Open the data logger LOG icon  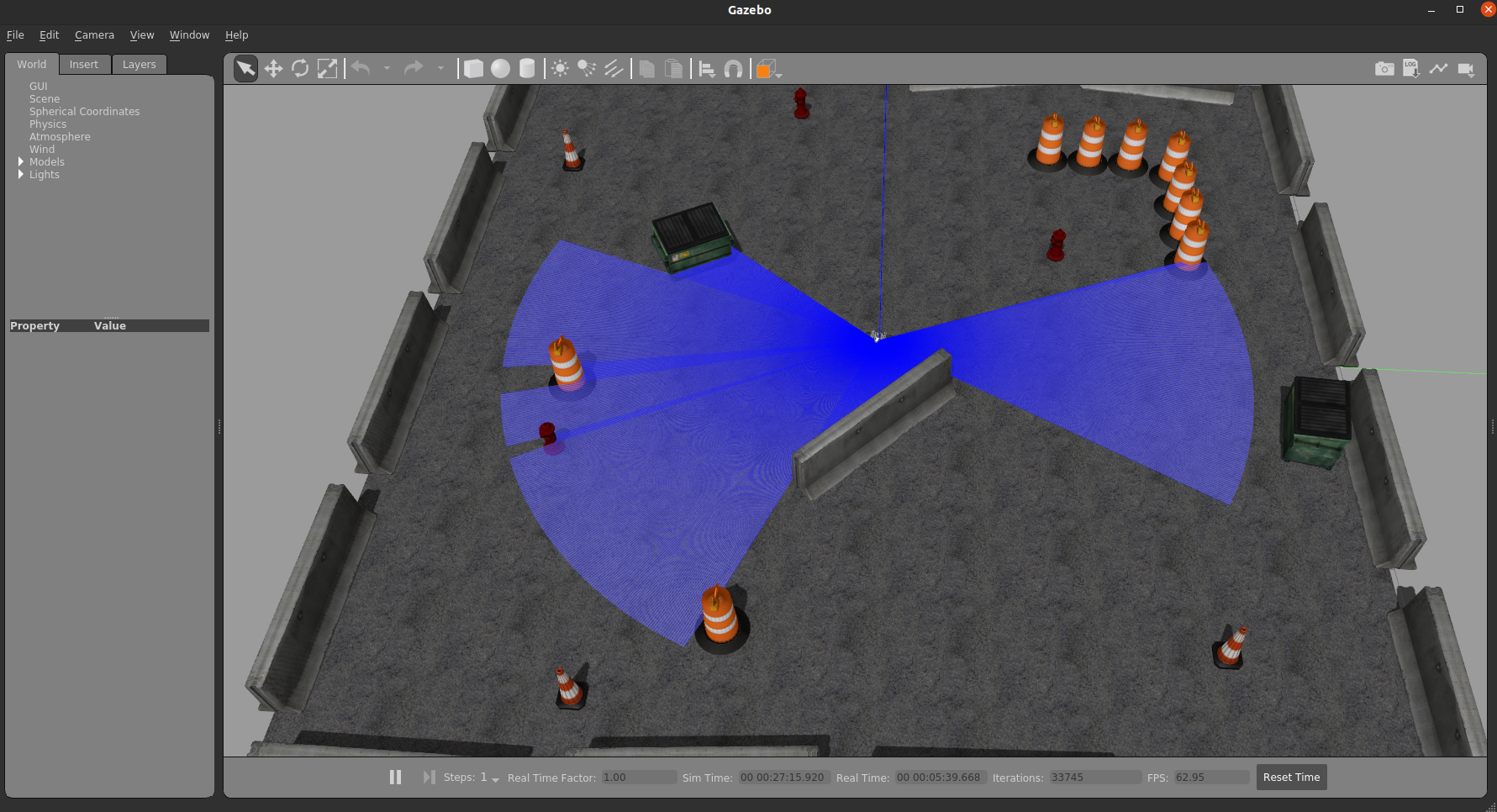pos(1410,69)
